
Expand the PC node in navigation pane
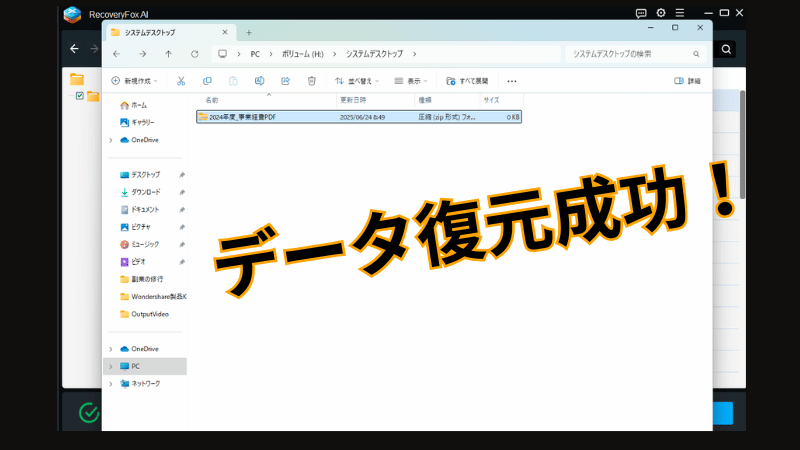[110, 366]
